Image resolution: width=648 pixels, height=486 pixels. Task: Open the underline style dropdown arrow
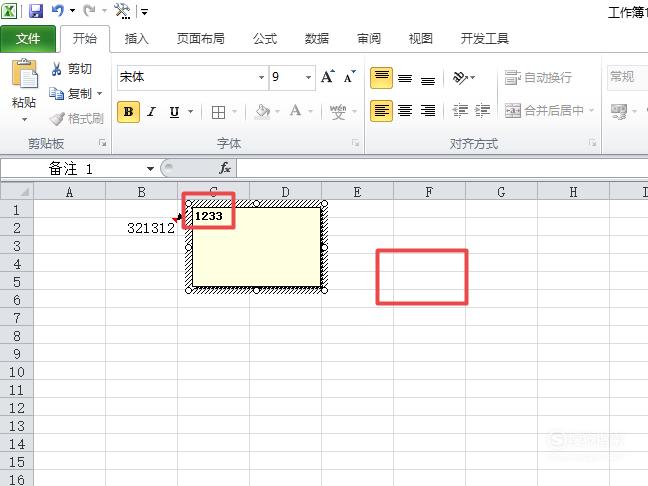[x=191, y=112]
